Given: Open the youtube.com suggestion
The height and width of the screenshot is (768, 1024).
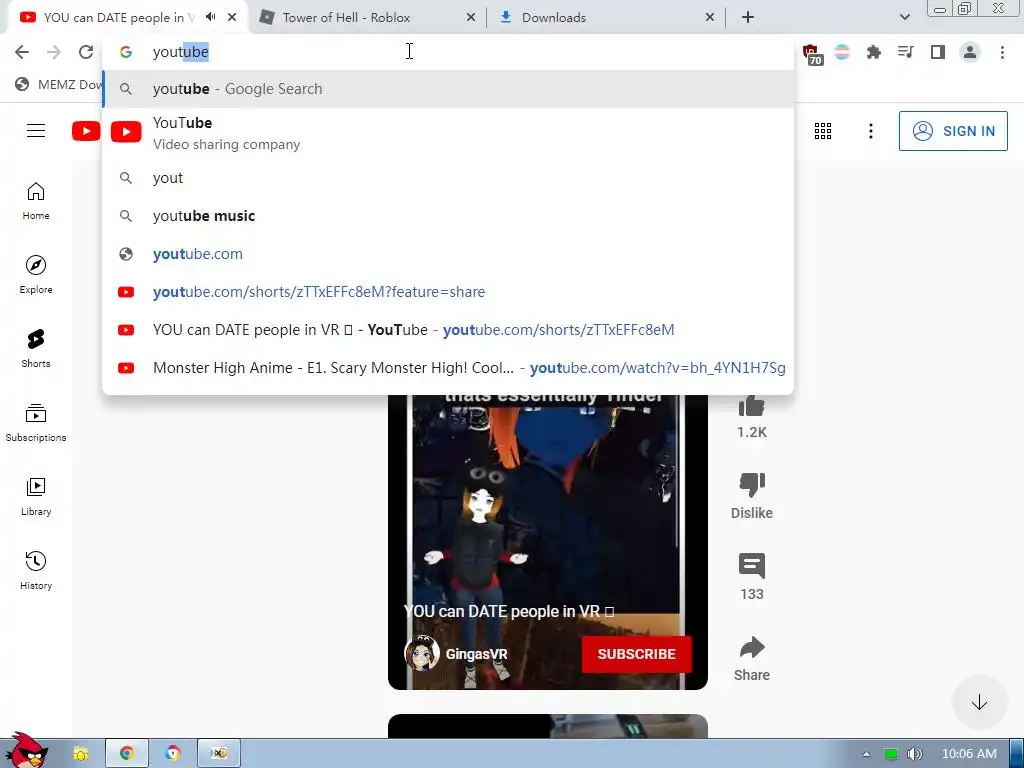Looking at the screenshot, I should click(x=448, y=254).
